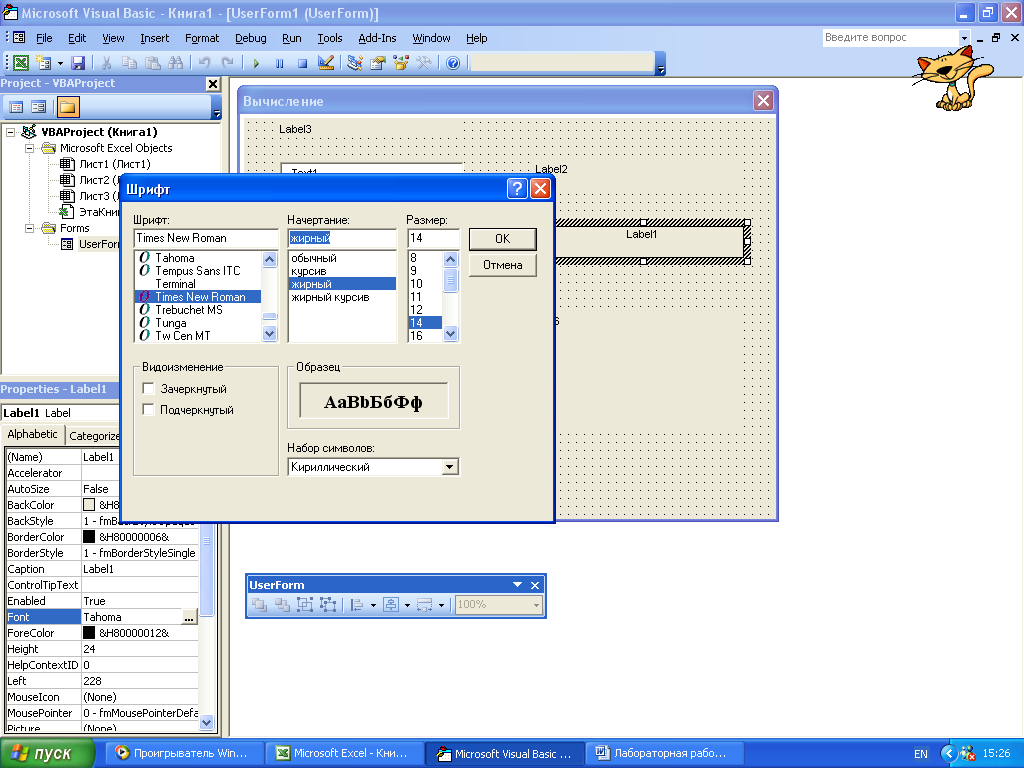The height and width of the screenshot is (768, 1024).
Task: Open Toolbox toolbar icon
Action: tap(424, 63)
